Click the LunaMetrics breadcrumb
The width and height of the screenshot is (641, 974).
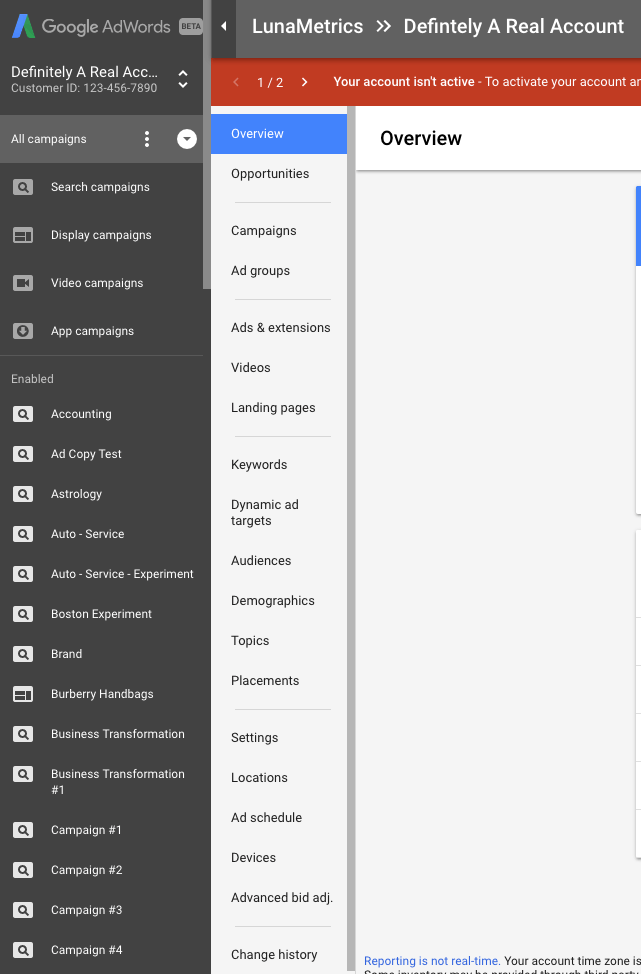307,26
